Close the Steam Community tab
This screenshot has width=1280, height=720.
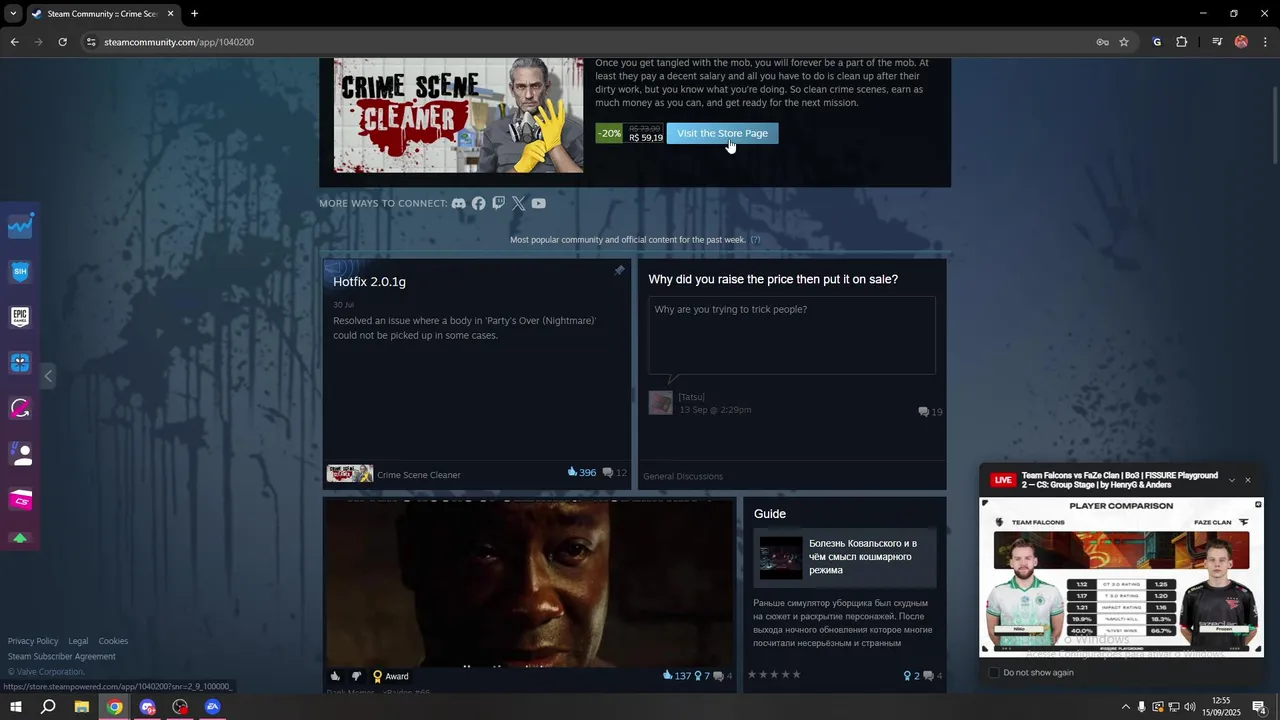[170, 14]
